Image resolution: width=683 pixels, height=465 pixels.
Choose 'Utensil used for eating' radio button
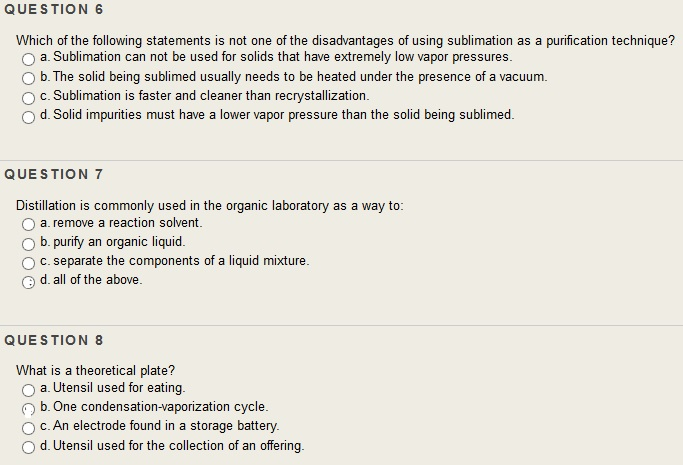tap(28, 390)
